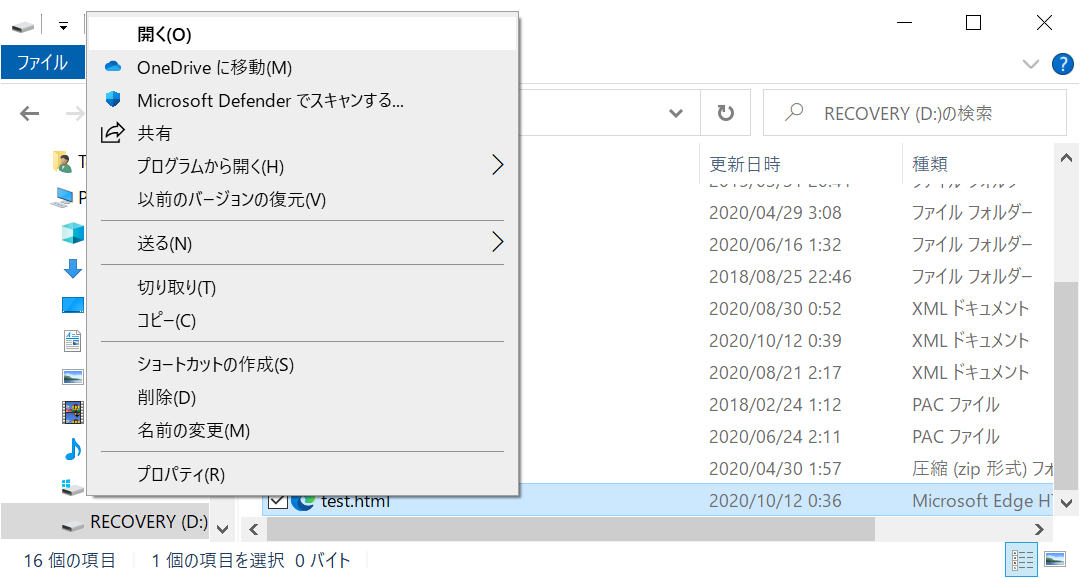Click Desktop icon in sidebar

click(72, 305)
